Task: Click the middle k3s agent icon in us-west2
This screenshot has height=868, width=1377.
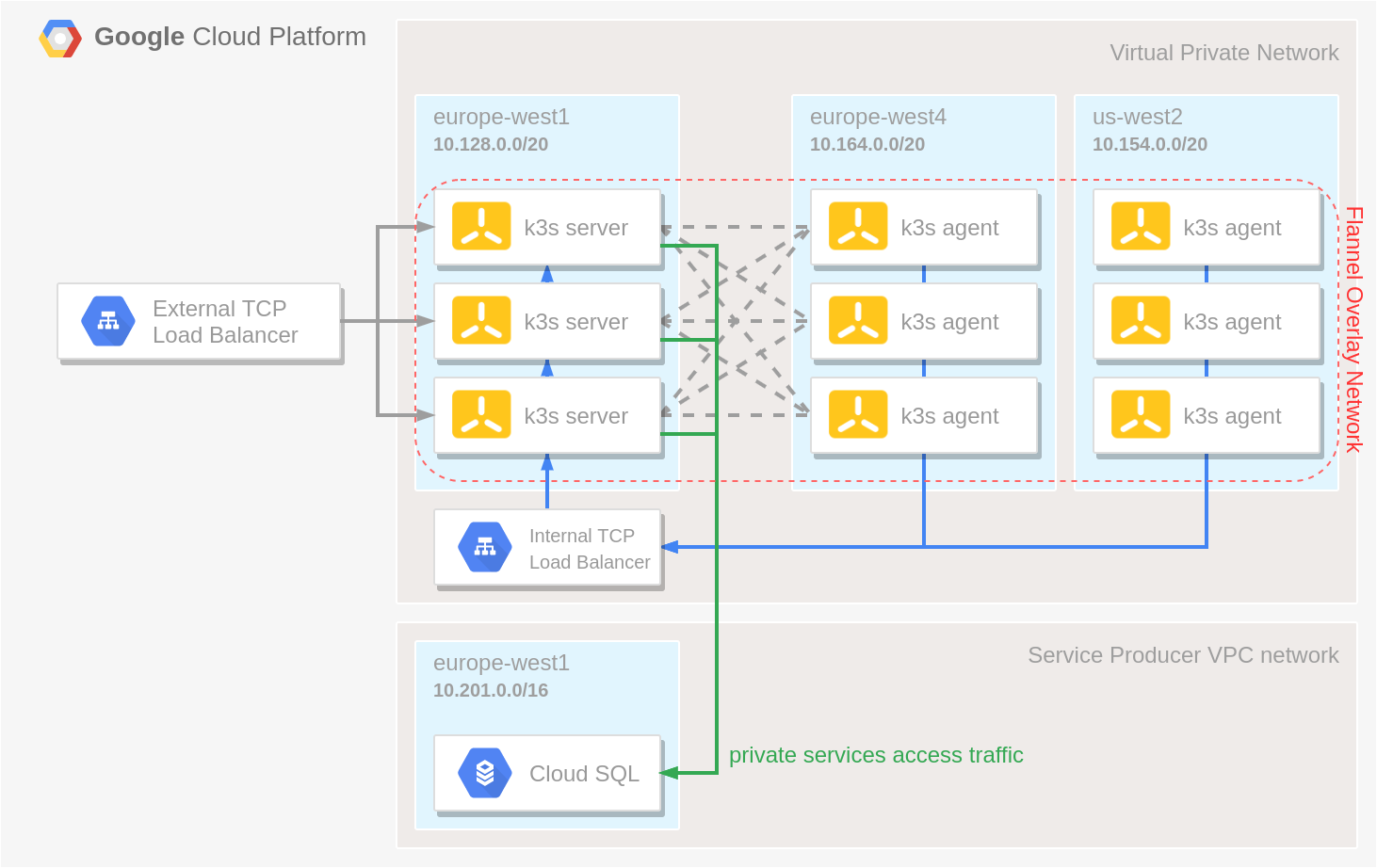Action: (1141, 320)
